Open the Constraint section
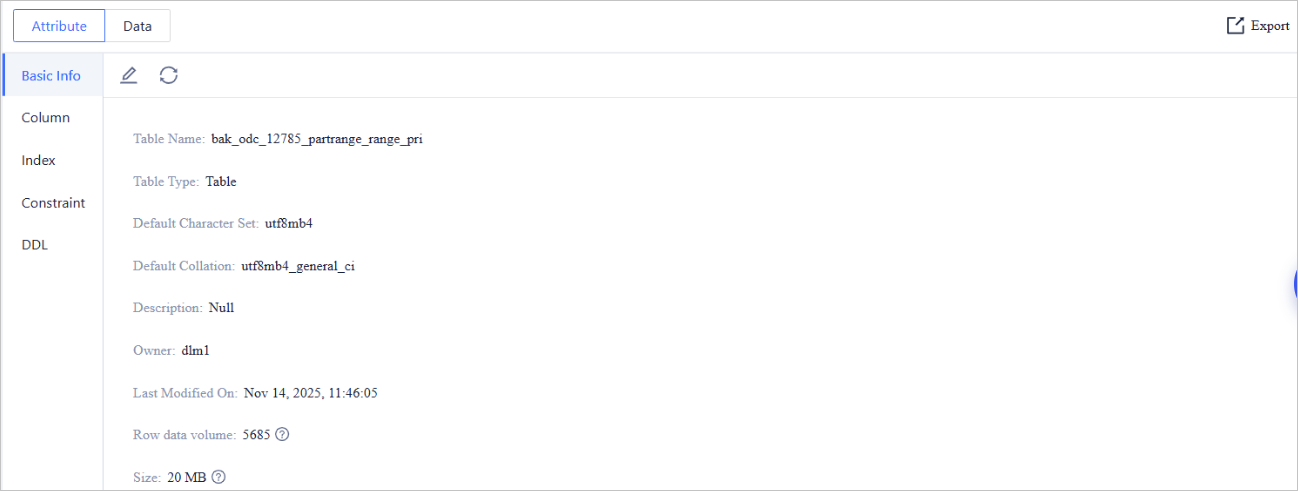The image size is (1298, 491). (x=52, y=203)
